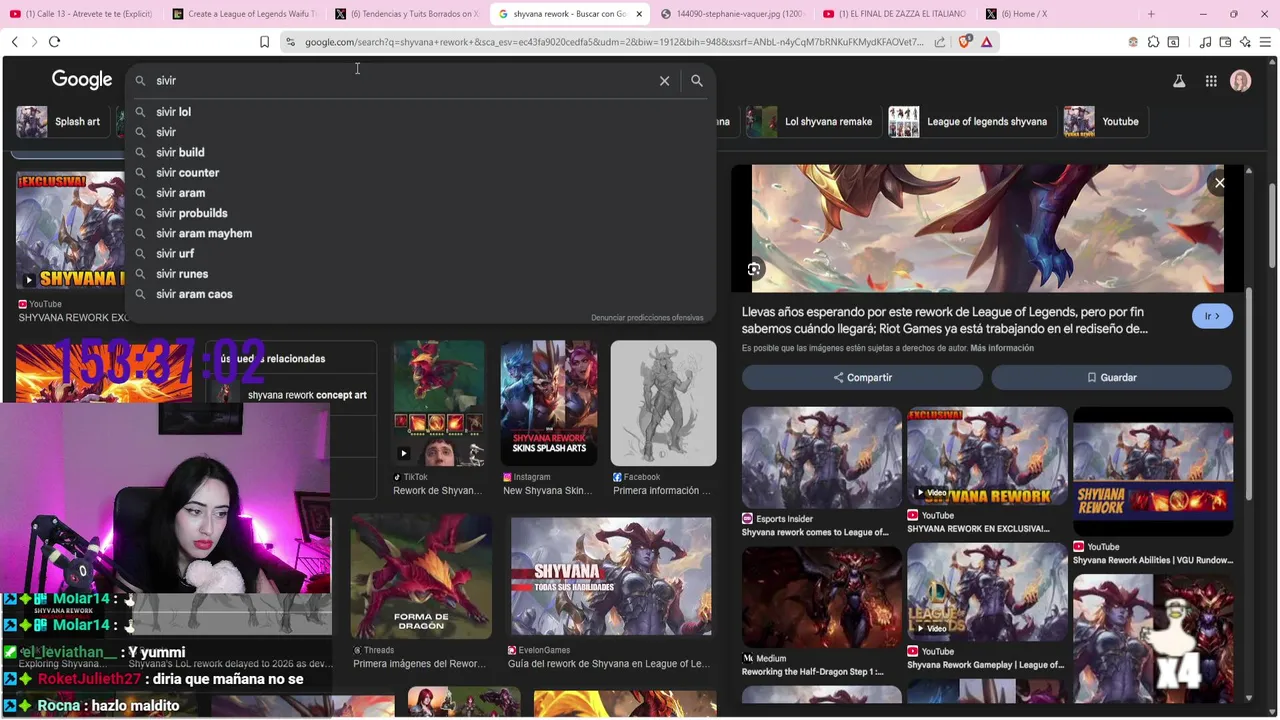1280x720 pixels.
Task: Search inside image with the Lens icon
Action: click(x=754, y=269)
